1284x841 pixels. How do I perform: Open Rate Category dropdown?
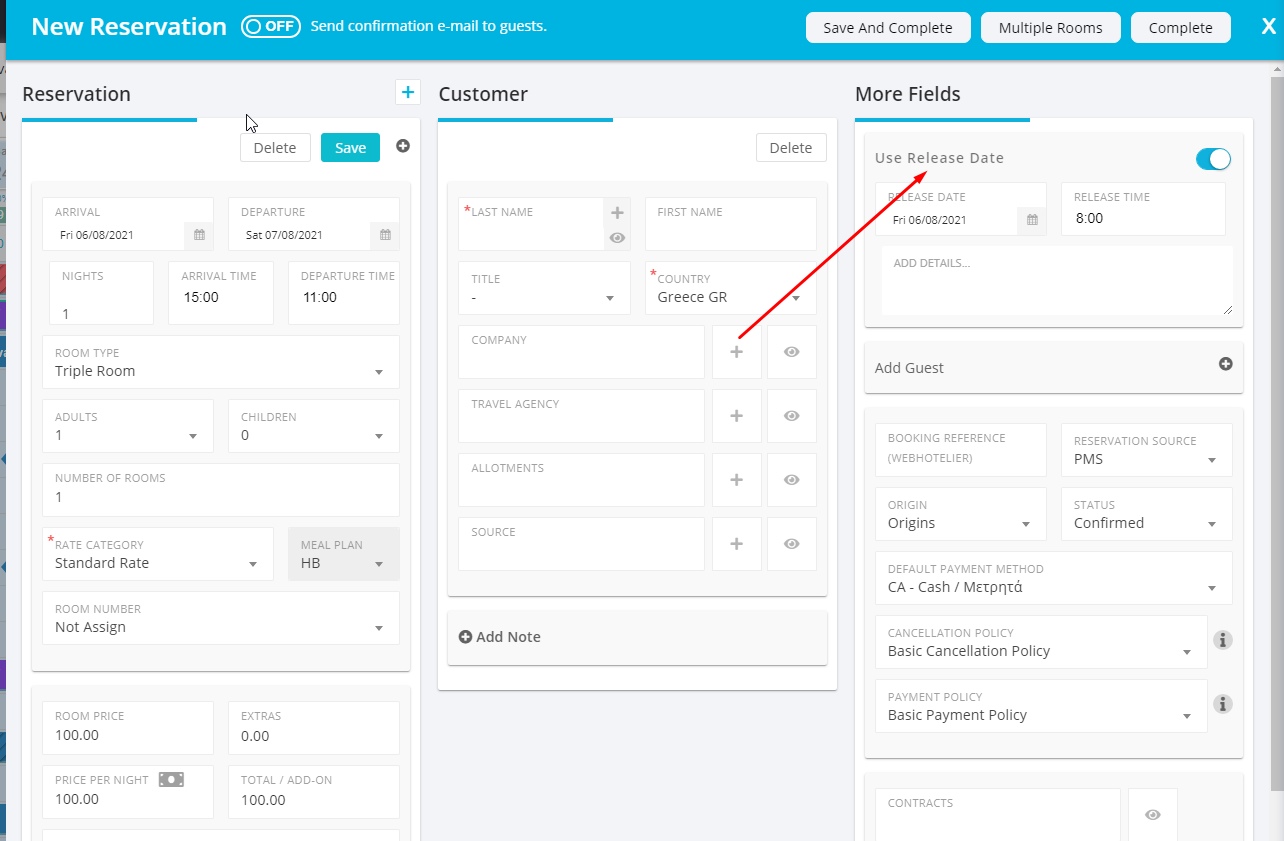click(158, 554)
